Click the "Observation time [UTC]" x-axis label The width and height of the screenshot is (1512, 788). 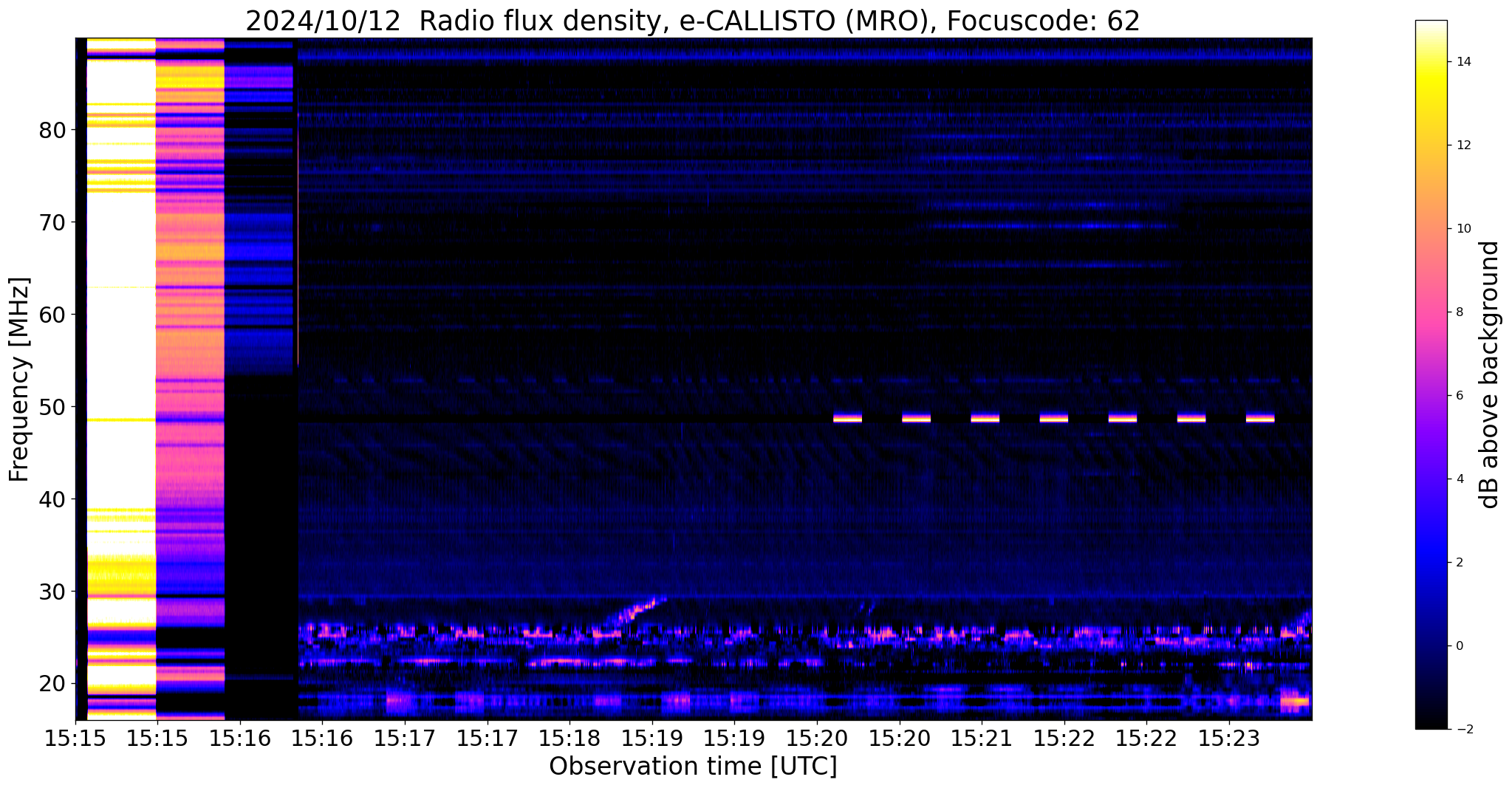pos(693,767)
